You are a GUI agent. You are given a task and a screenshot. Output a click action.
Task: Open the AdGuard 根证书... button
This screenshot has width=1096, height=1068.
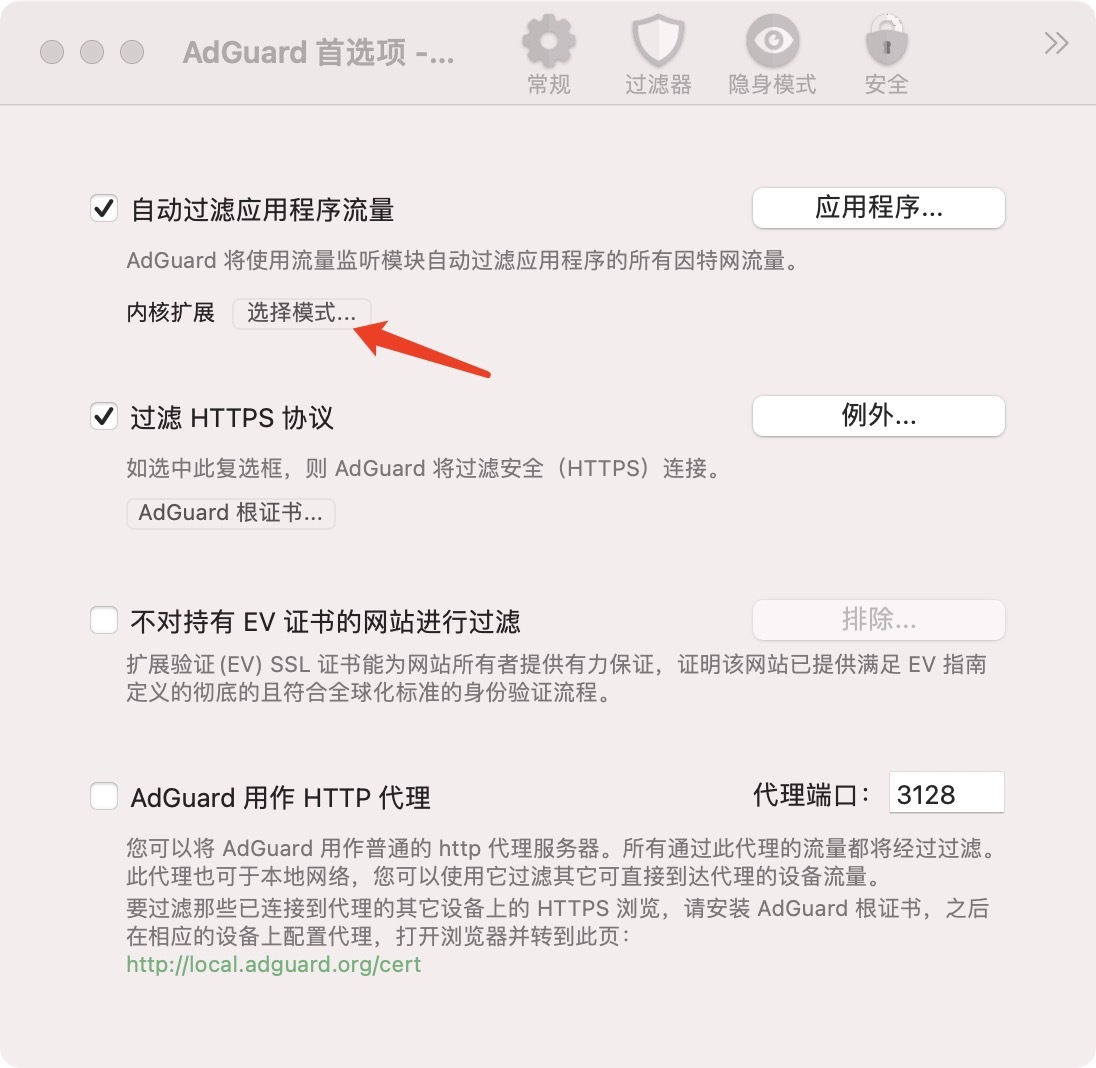tap(231, 513)
